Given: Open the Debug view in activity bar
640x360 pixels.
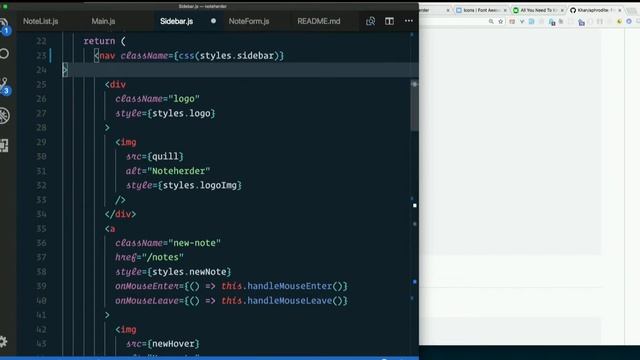Looking at the screenshot, I should pyautogui.click(x=4, y=116).
